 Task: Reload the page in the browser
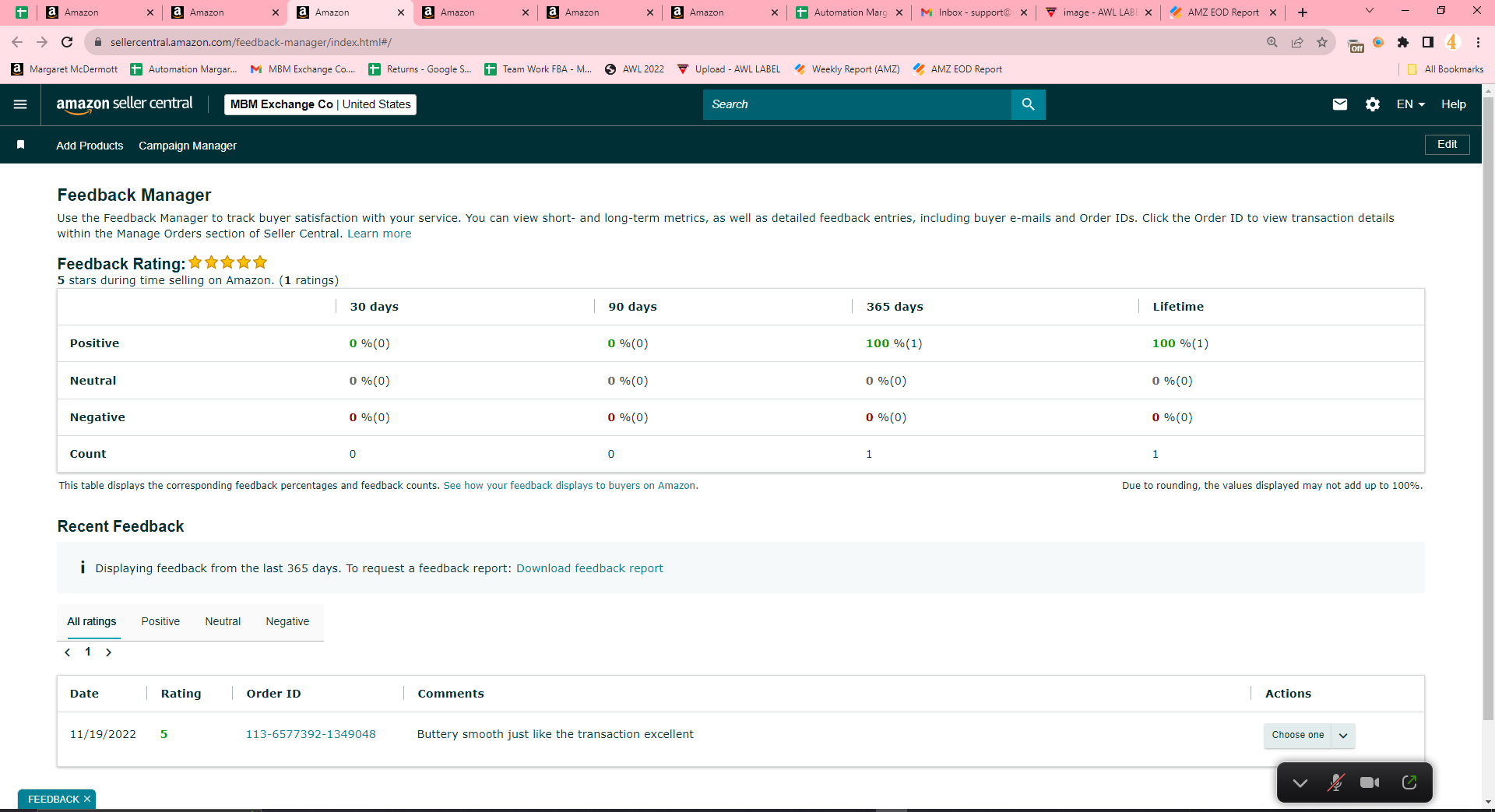67,42
